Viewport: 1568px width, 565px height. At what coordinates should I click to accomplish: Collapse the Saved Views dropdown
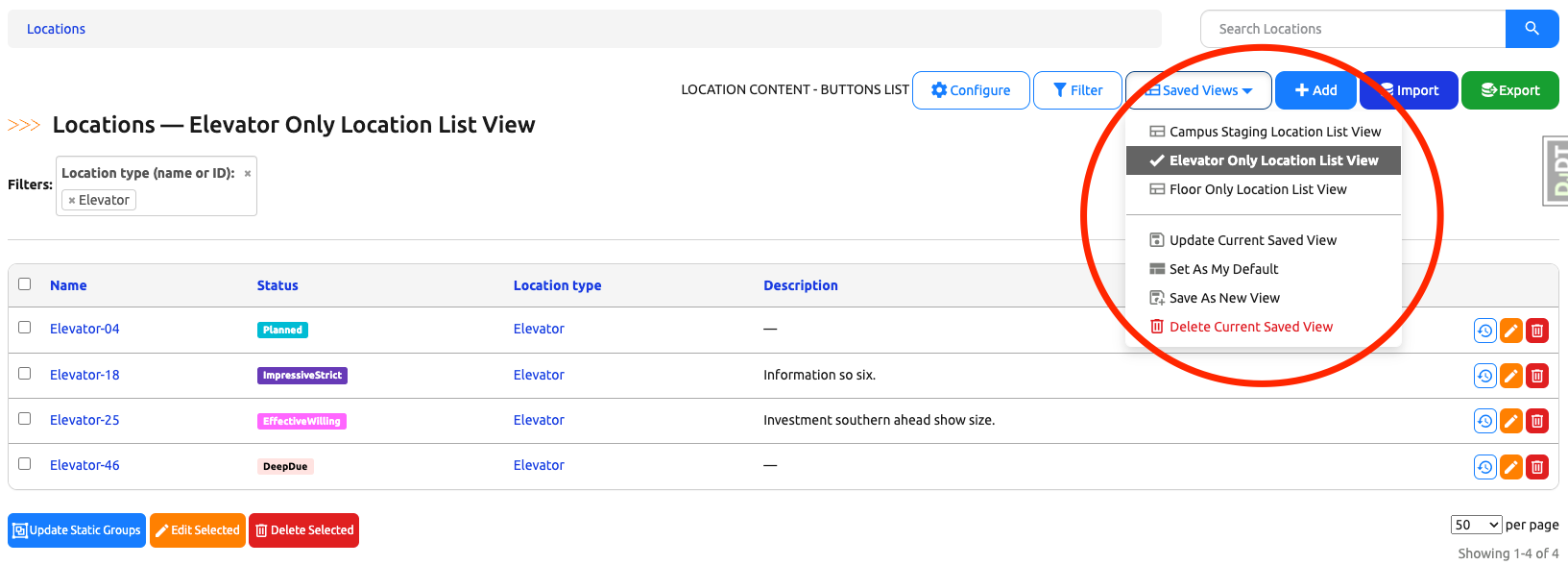1198,90
